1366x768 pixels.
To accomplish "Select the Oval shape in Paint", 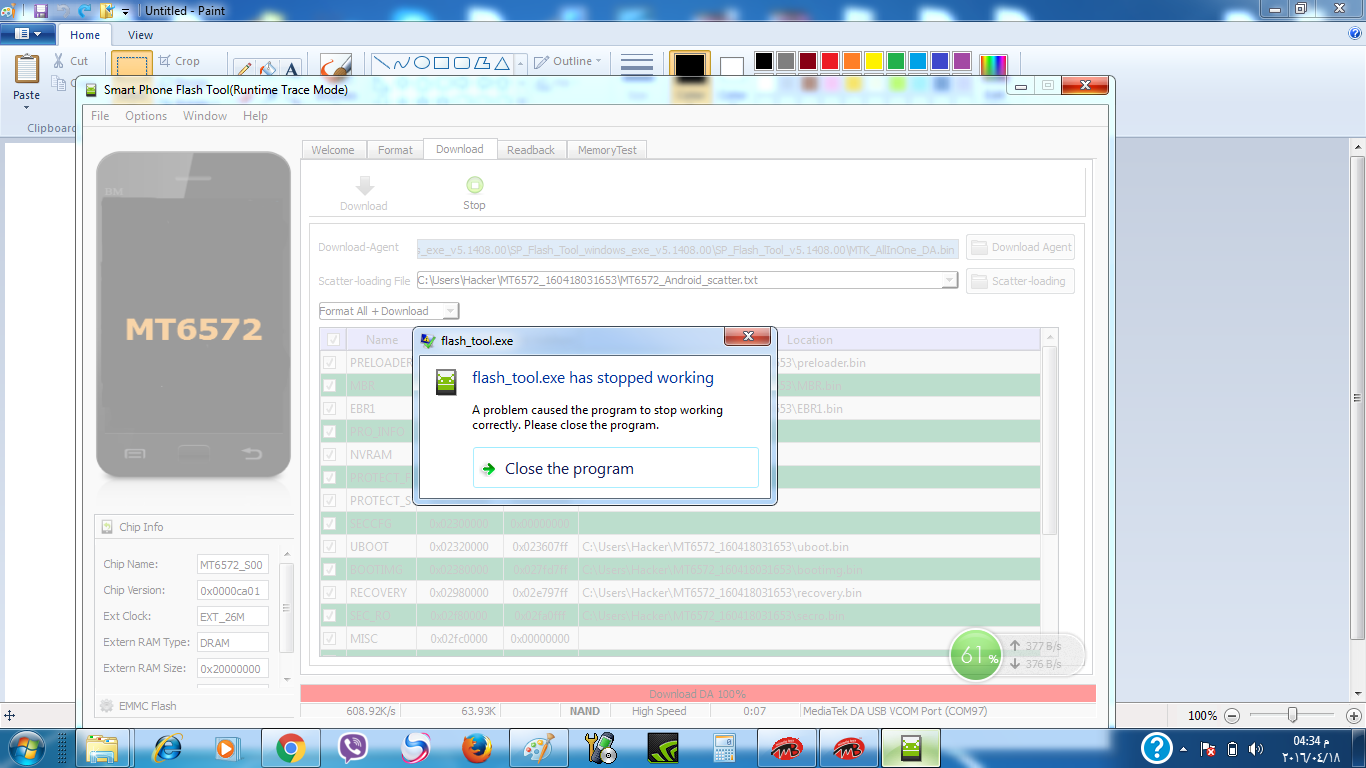I will [422, 62].
